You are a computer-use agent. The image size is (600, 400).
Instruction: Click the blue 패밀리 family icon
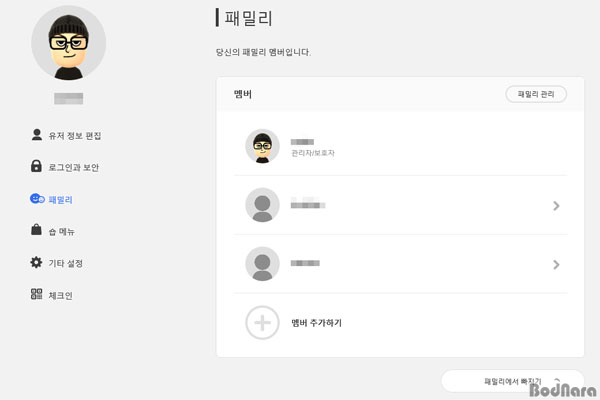coord(37,199)
